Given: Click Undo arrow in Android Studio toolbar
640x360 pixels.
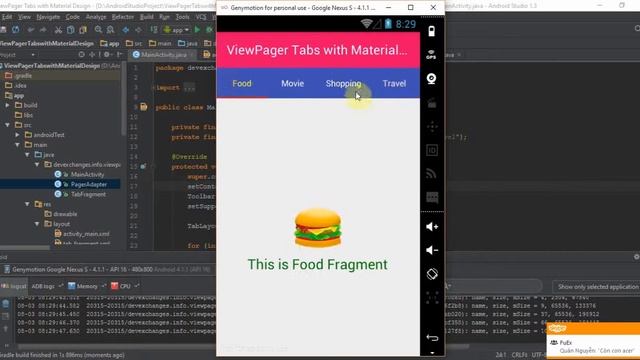Looking at the screenshot, I should point(31,30).
